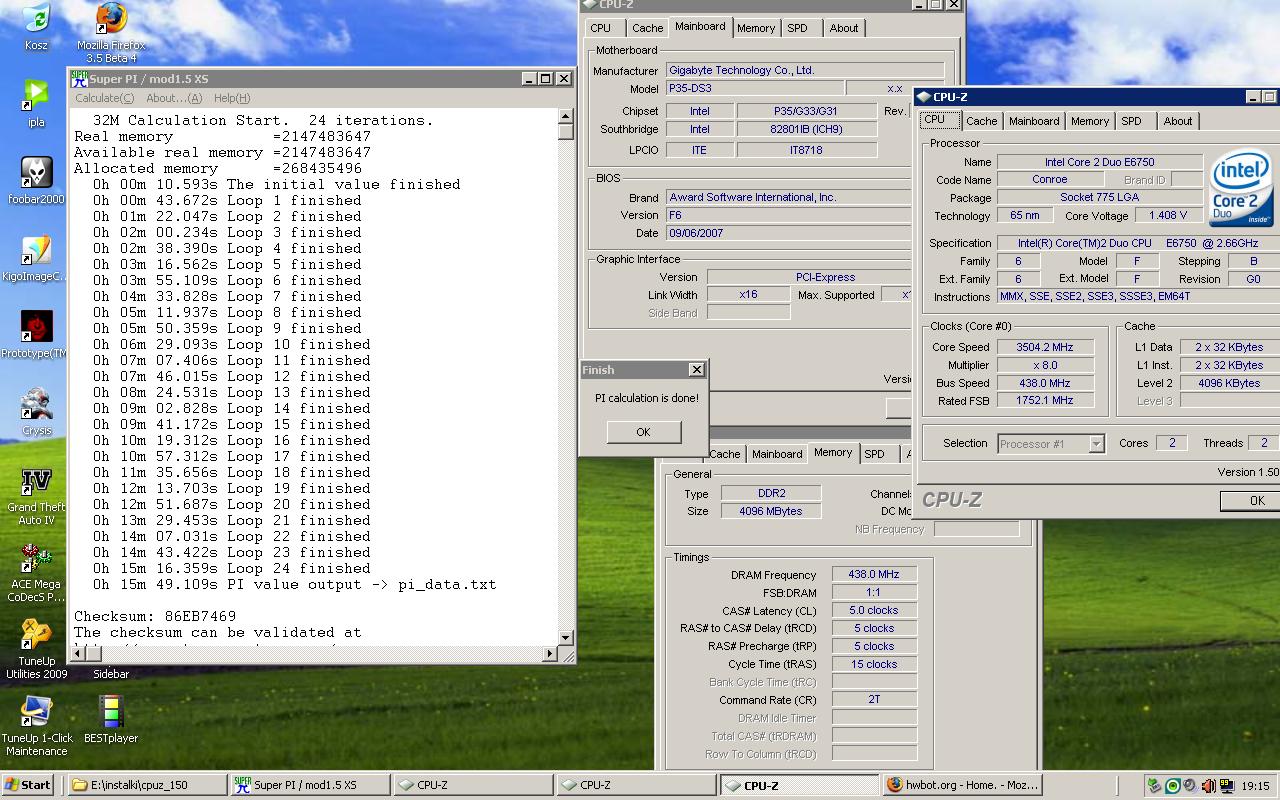
Task: Select About tab in front CPU-Z window
Action: click(x=1178, y=121)
